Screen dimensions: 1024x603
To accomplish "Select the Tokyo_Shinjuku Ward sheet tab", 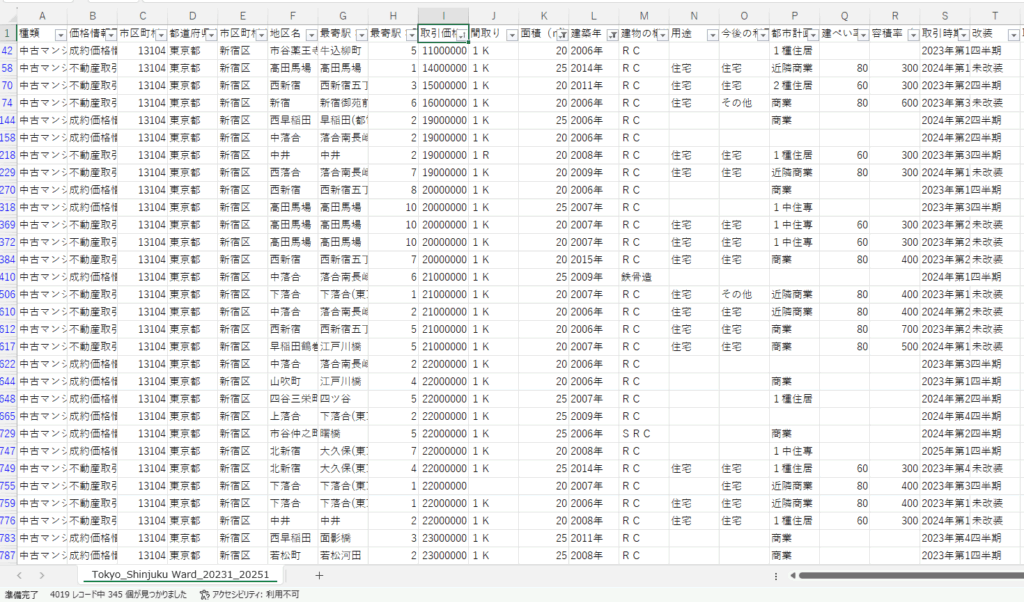I will 180,575.
